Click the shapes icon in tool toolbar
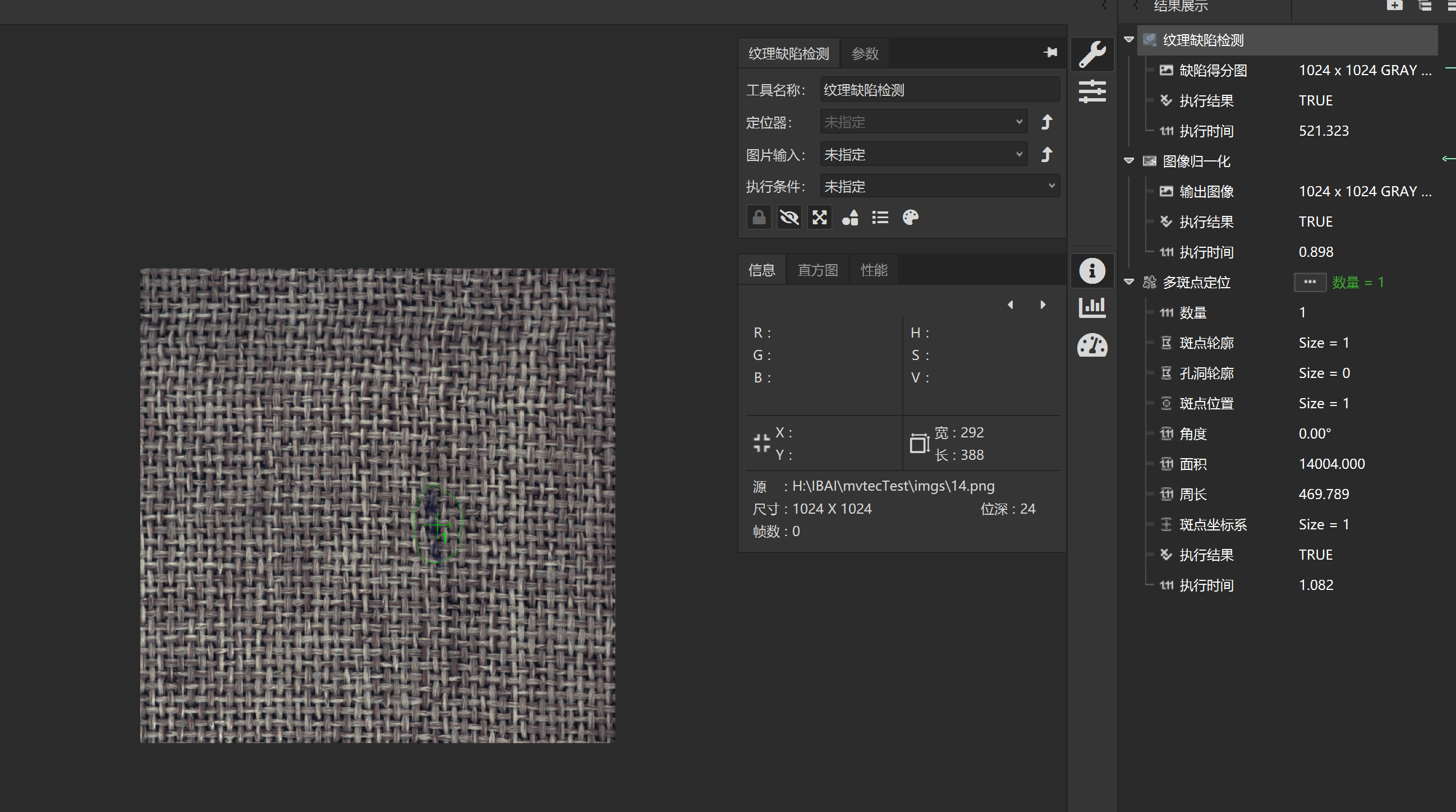 click(850, 218)
